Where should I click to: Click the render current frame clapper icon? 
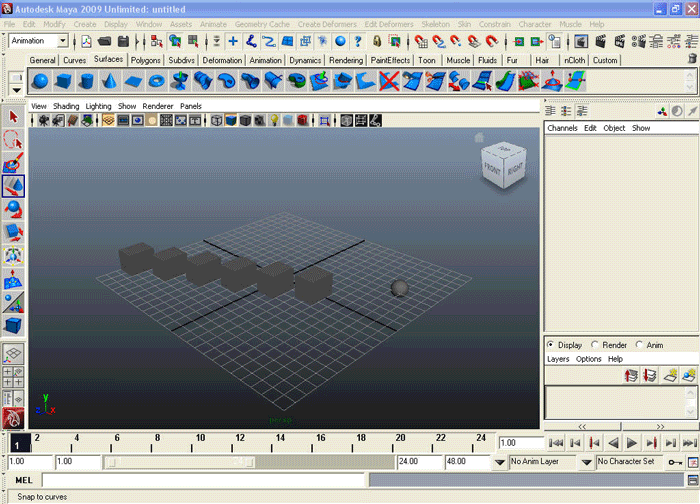pos(600,42)
